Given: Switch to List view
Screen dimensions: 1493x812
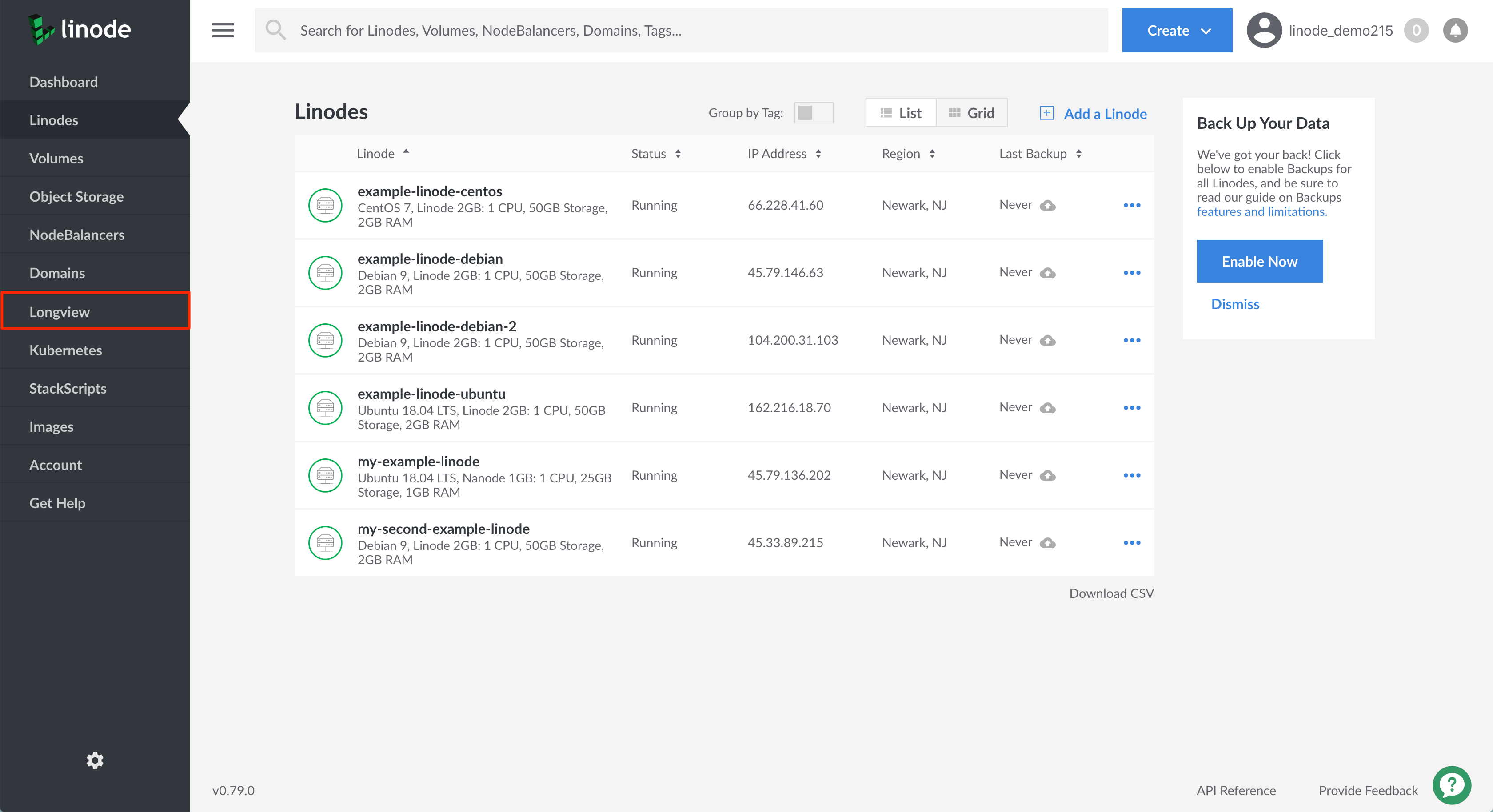Looking at the screenshot, I should (901, 112).
